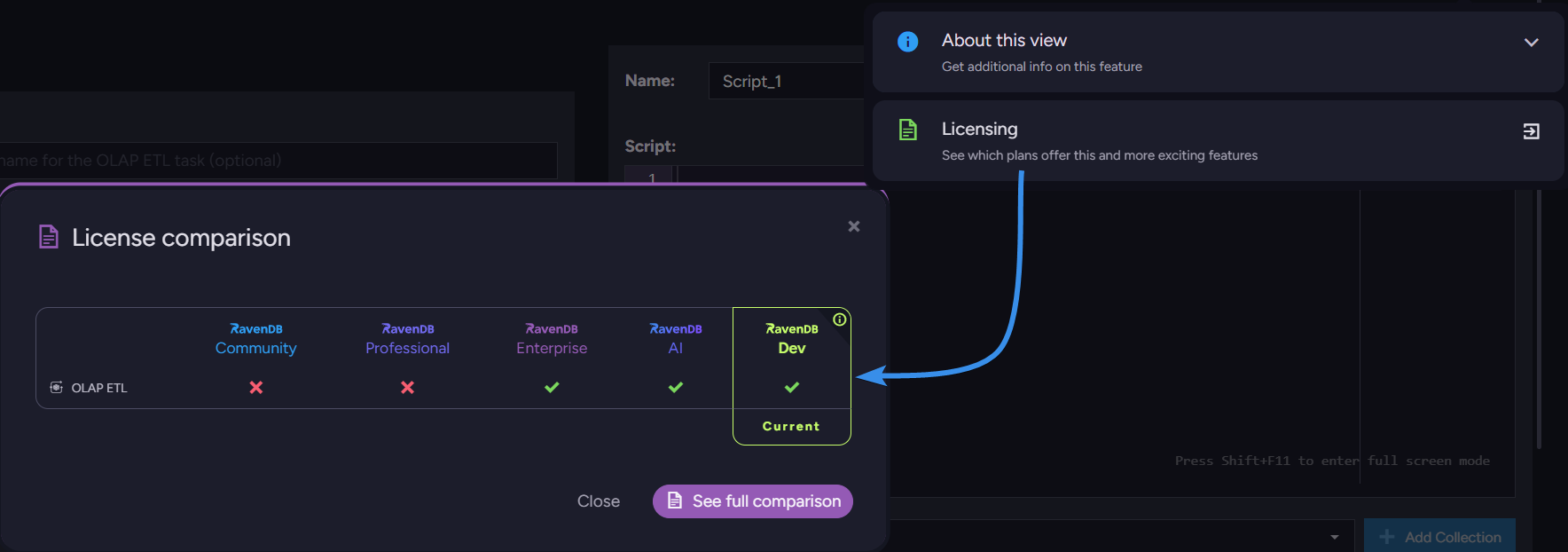Click the 'See which plans offer this' description
1568x552 pixels.
(1100, 155)
